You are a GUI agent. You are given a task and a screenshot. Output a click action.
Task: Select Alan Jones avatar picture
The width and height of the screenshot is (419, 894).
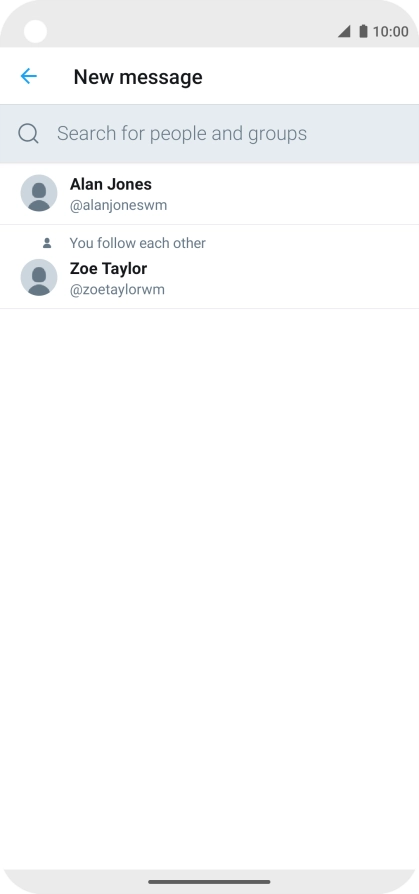[39, 193]
